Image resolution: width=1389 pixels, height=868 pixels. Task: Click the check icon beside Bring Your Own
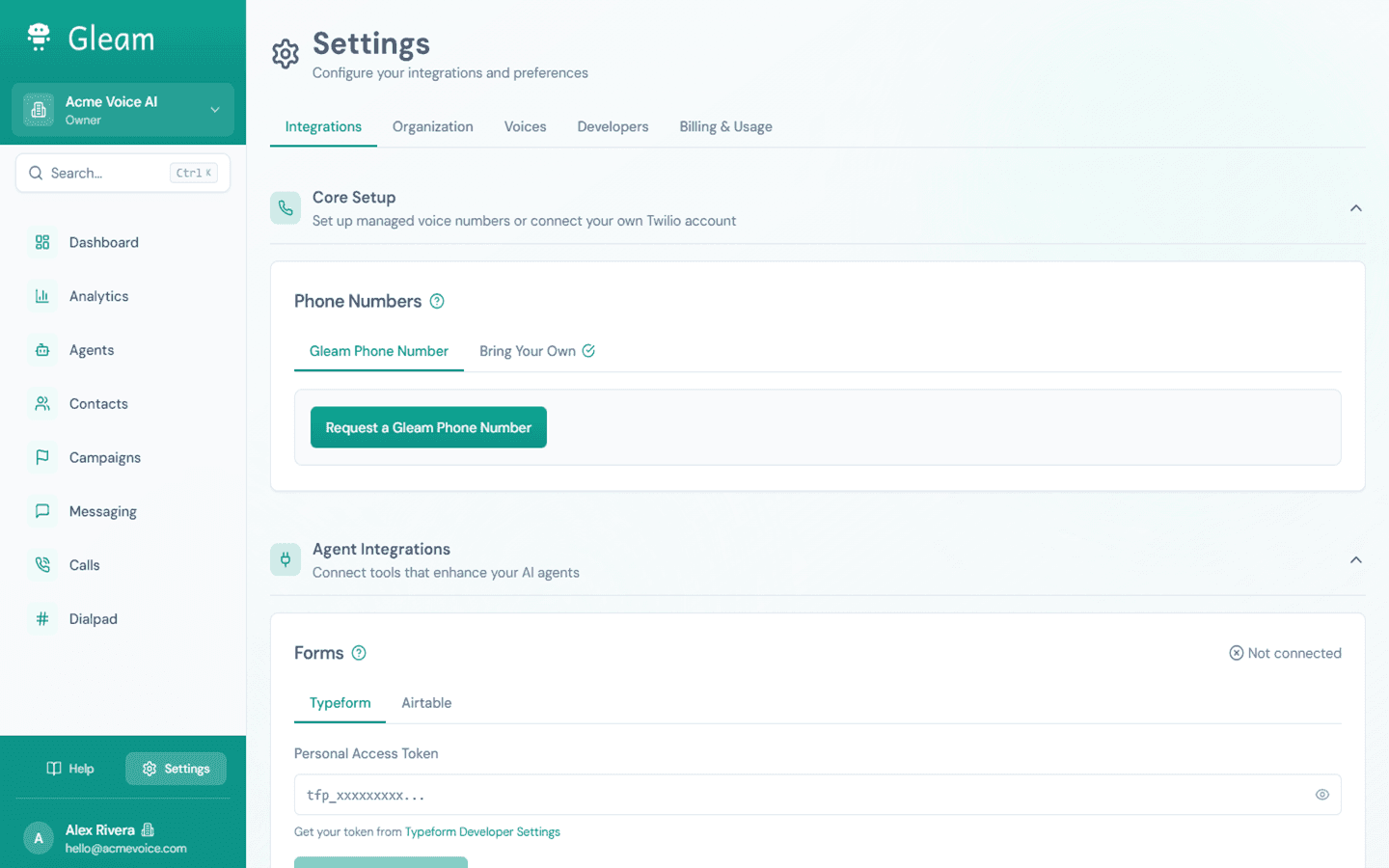(x=588, y=351)
